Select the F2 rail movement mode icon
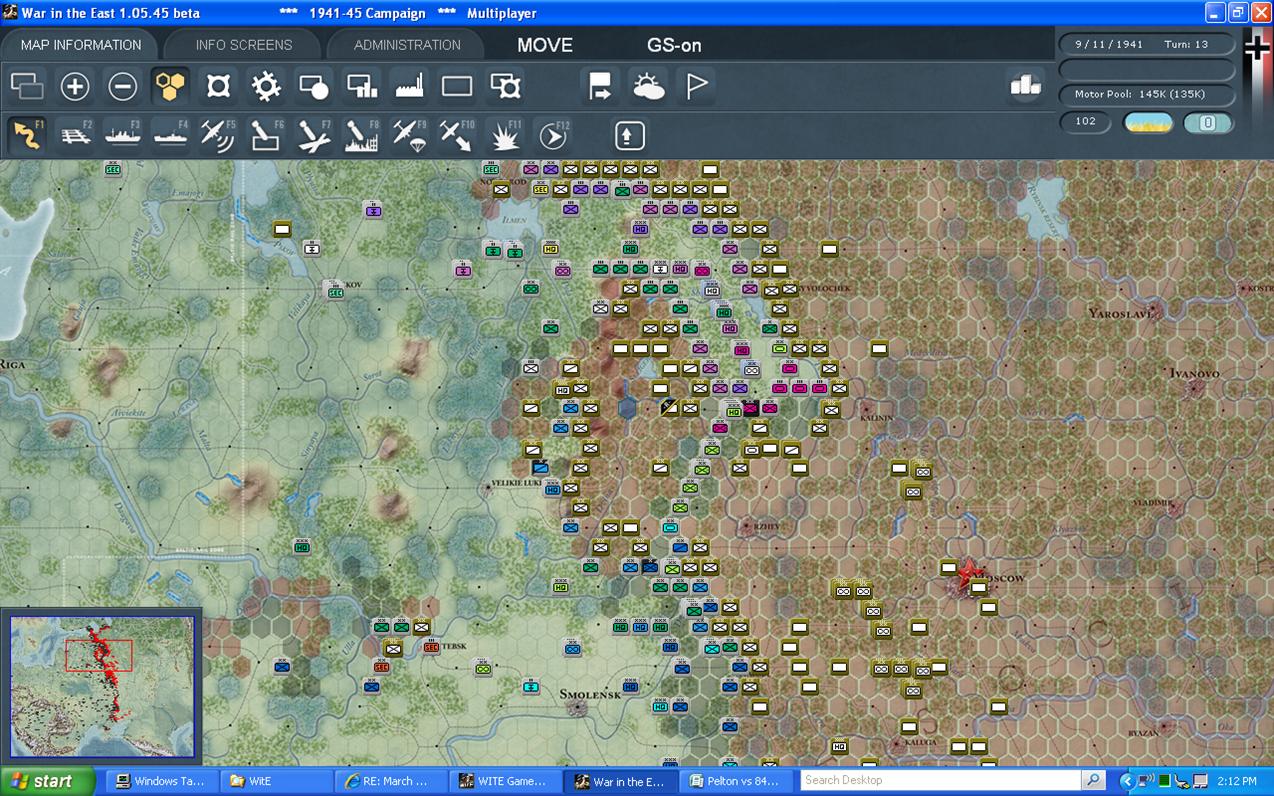Screen dimensions: 1274x796 click(76, 135)
